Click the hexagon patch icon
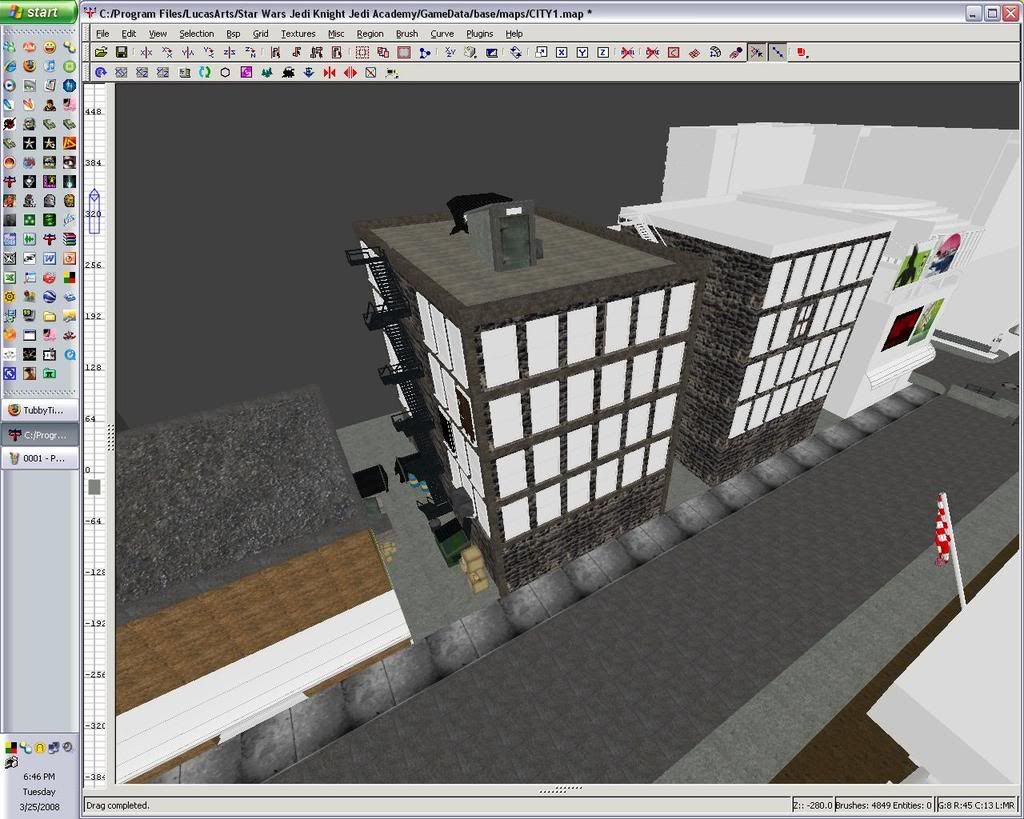 (x=225, y=73)
